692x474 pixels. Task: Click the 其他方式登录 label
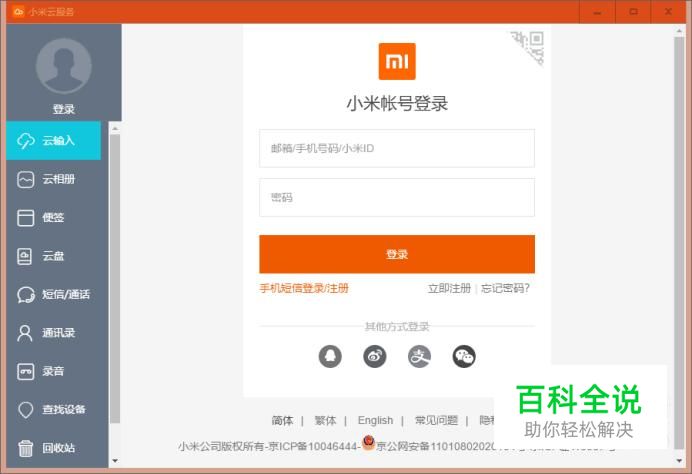tap(397, 327)
